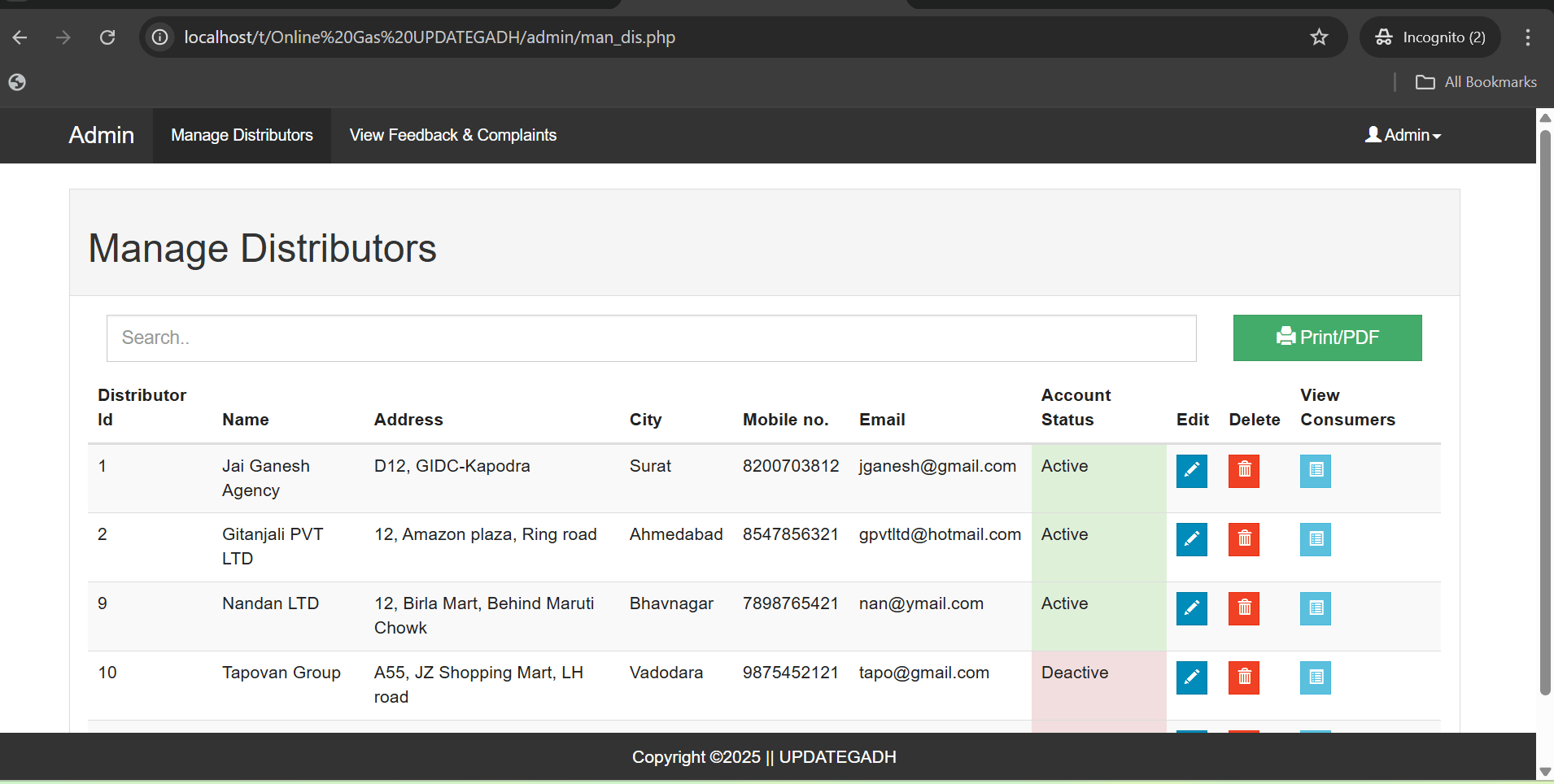Reload the current browser page
Viewport: 1554px width, 784px height.
tap(107, 37)
